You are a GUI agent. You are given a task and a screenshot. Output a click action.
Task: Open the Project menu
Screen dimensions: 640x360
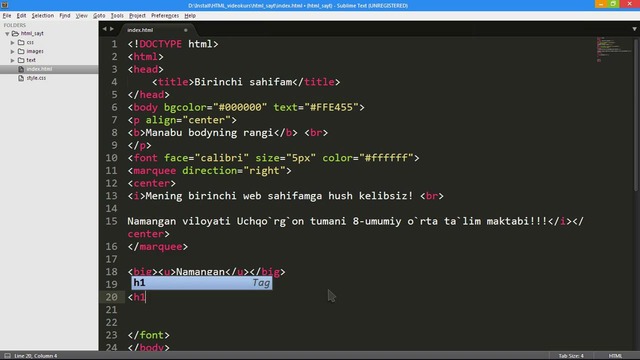pos(137,16)
